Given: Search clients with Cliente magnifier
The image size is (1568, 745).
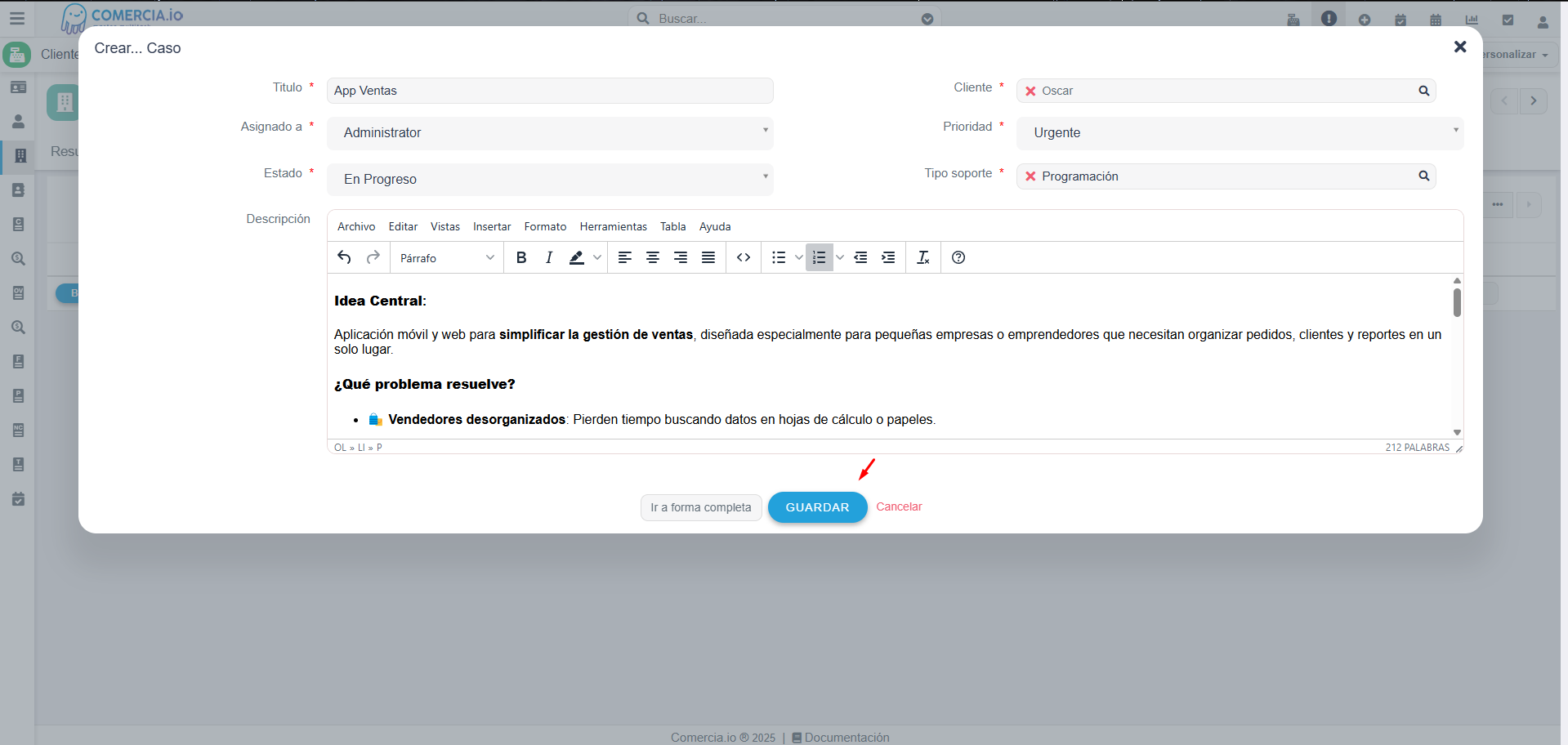Looking at the screenshot, I should tap(1424, 91).
